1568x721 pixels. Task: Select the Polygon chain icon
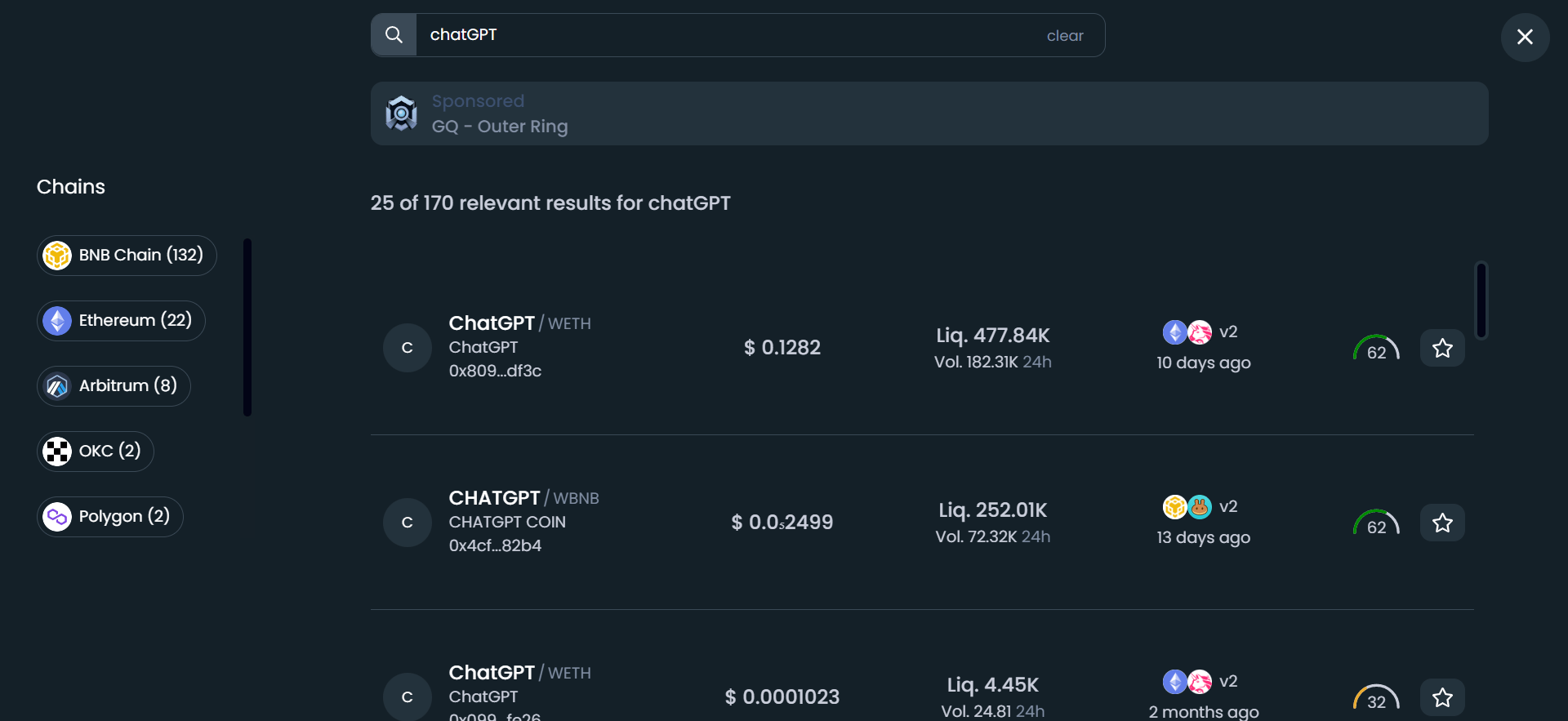tap(57, 516)
